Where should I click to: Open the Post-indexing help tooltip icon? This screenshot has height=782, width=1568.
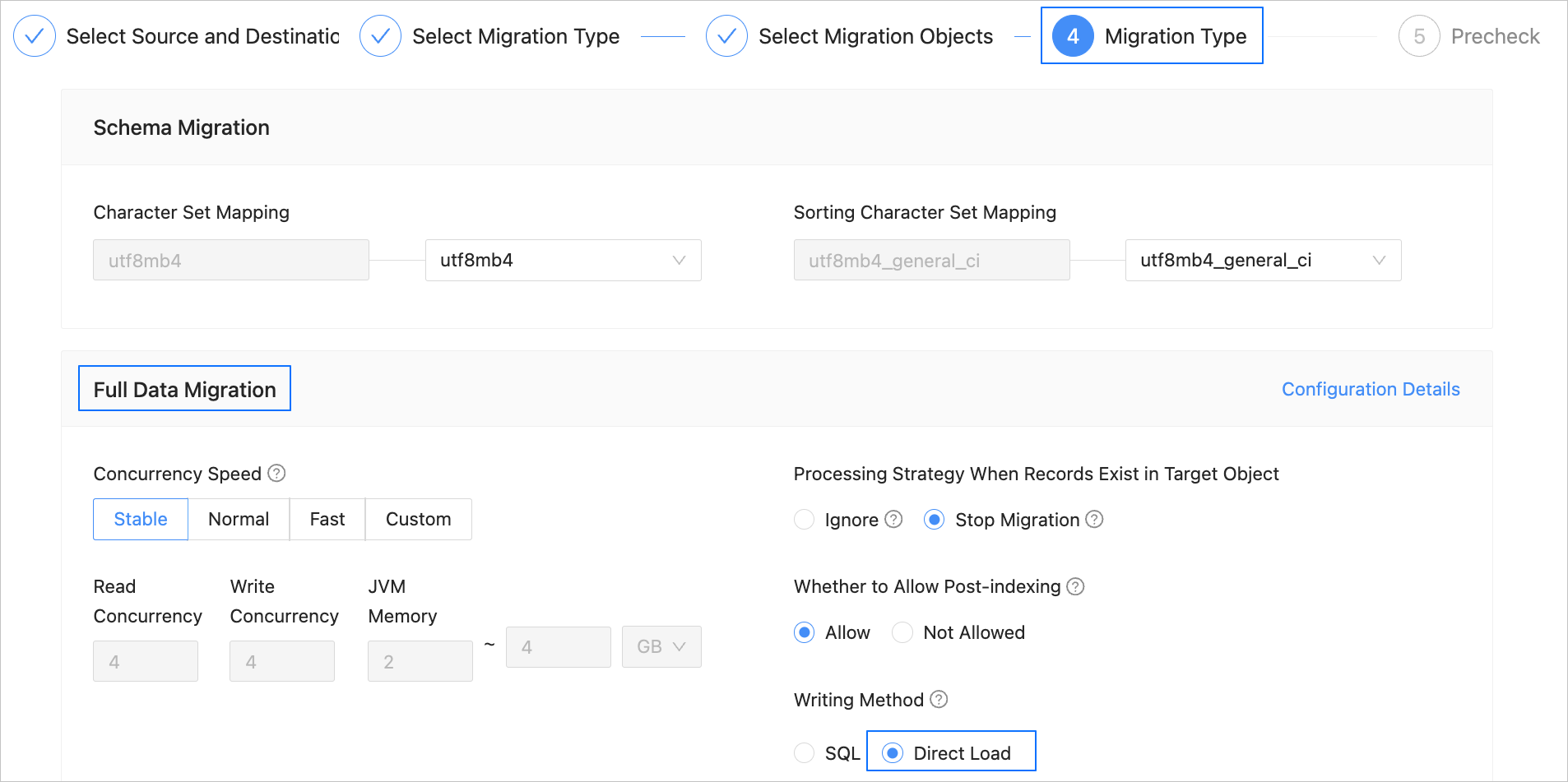[x=1075, y=586]
